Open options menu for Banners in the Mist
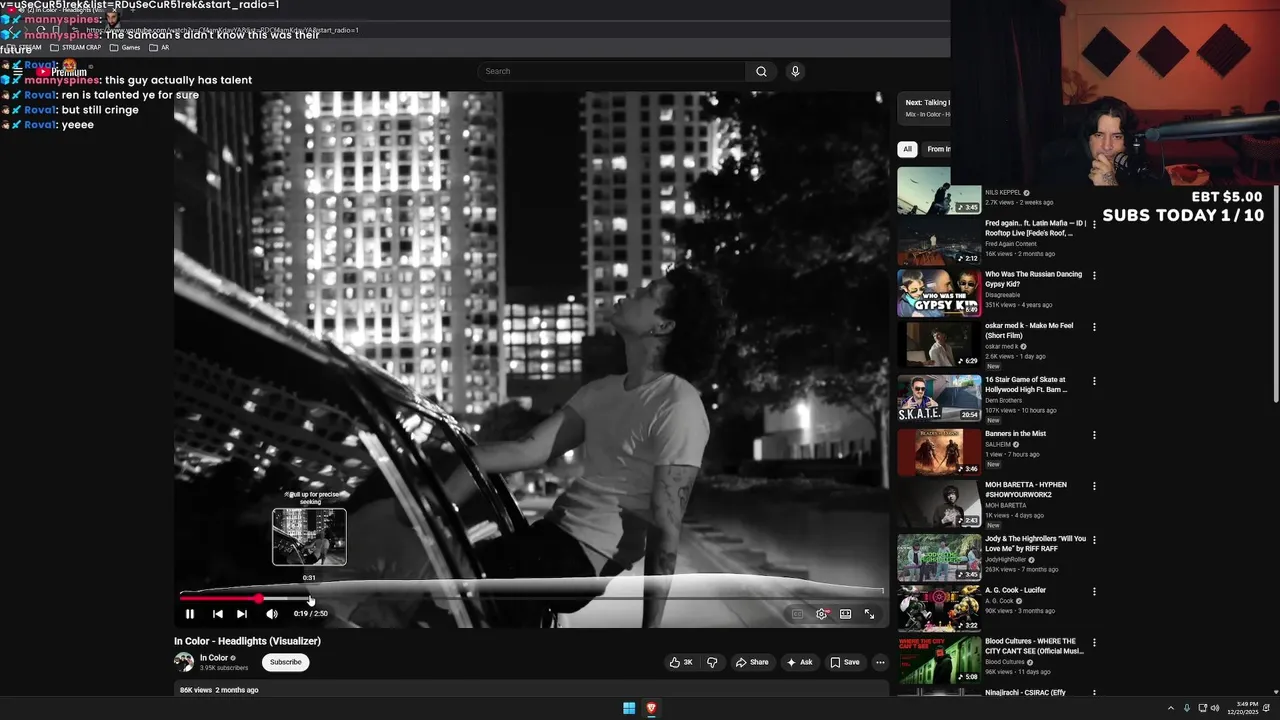Screen dimensions: 1280x720 [x=1094, y=435]
